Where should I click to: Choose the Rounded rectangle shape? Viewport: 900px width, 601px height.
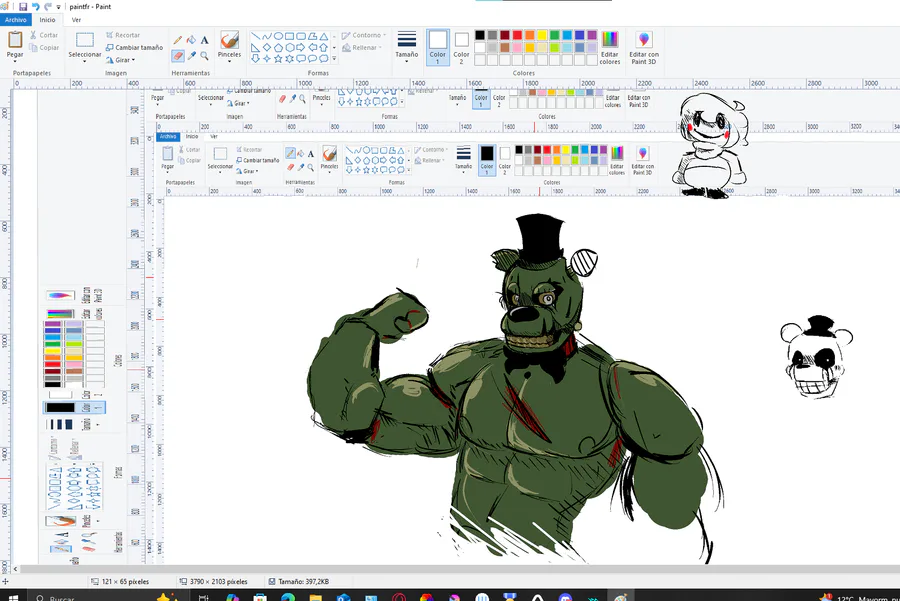click(x=301, y=36)
